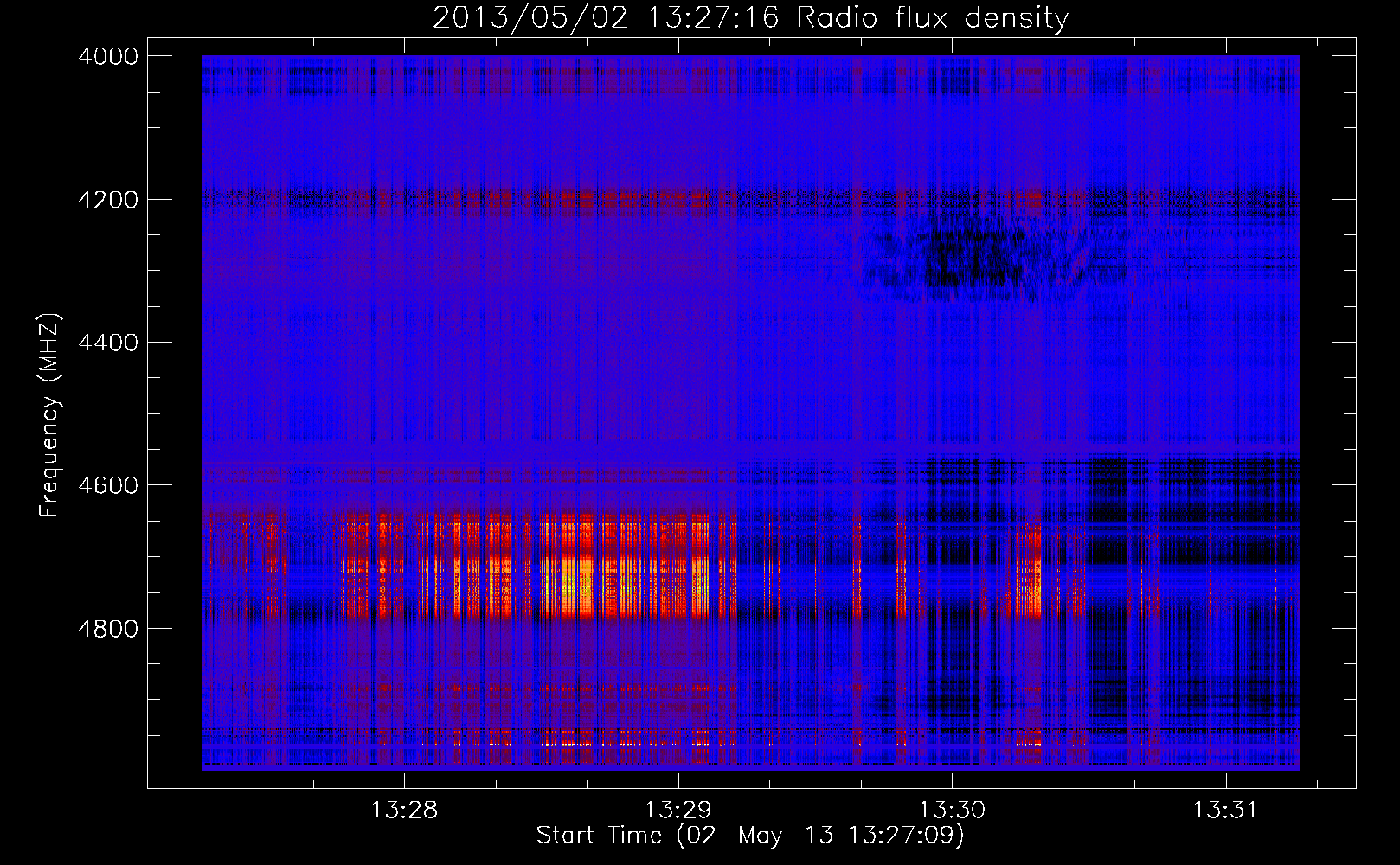This screenshot has width=1400, height=865.
Task: Click the plot title '2013/05/02 13:27:16 Radio flux density'
Action: pos(750,17)
